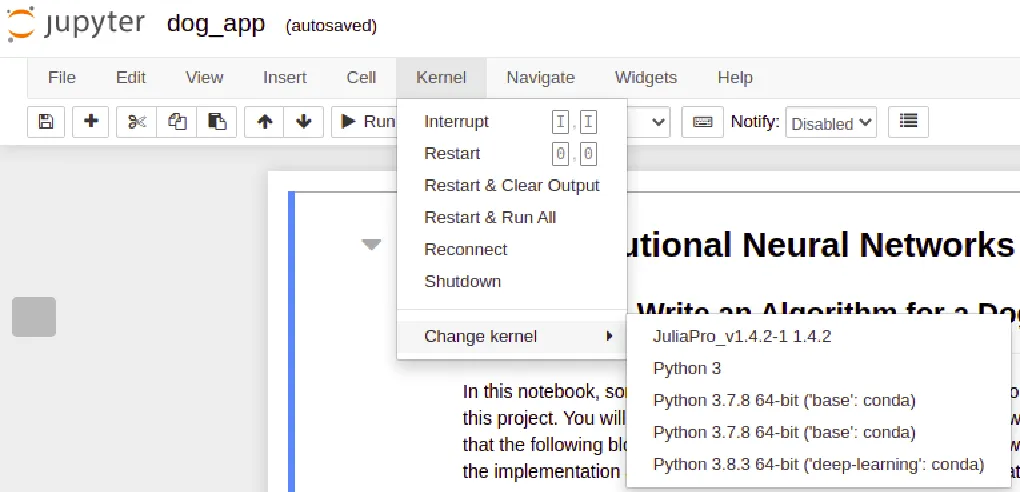
Task: Switch kernel to Python 3
Action: tap(818, 368)
